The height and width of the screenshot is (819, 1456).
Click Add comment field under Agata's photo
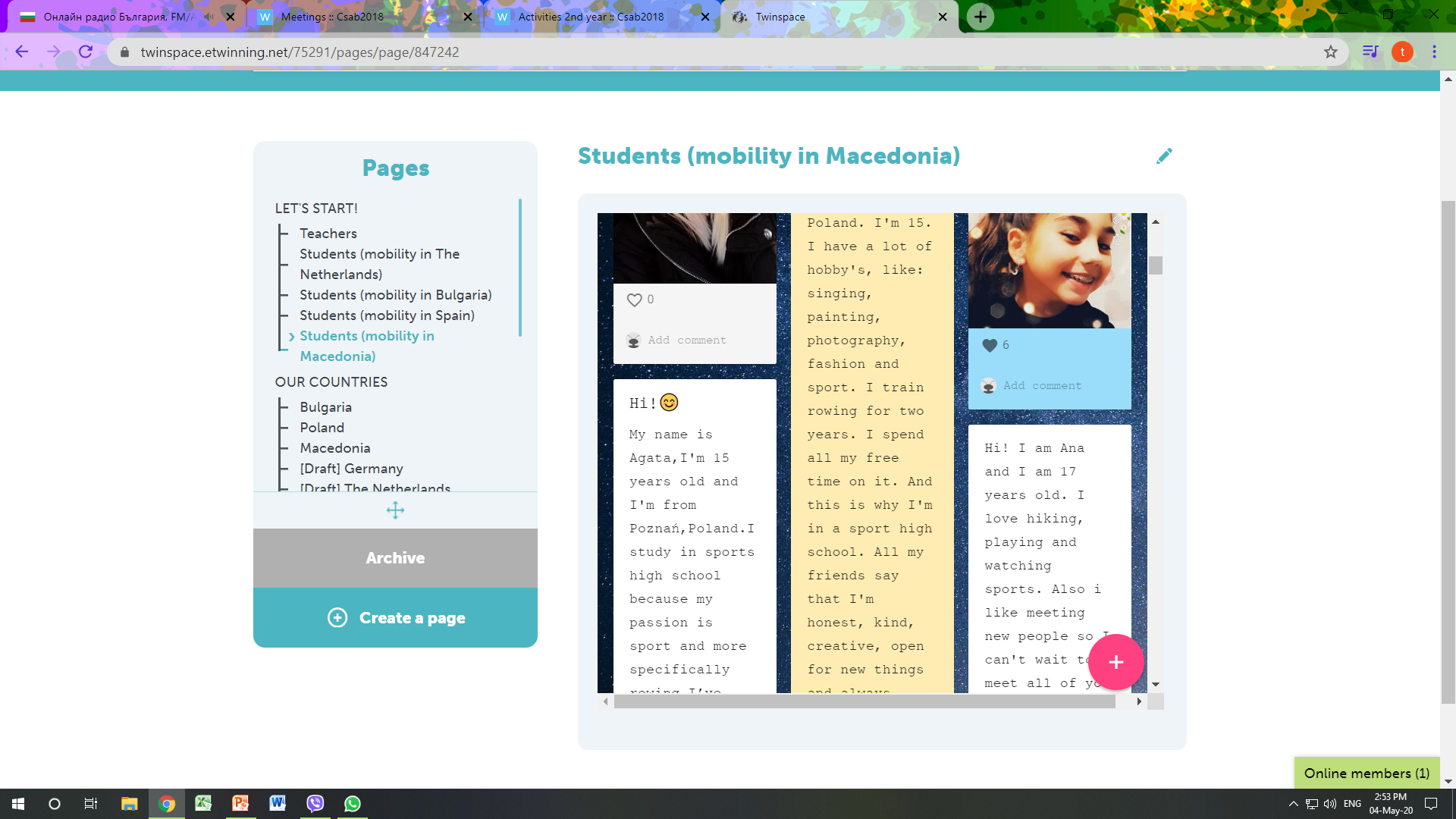click(x=686, y=340)
